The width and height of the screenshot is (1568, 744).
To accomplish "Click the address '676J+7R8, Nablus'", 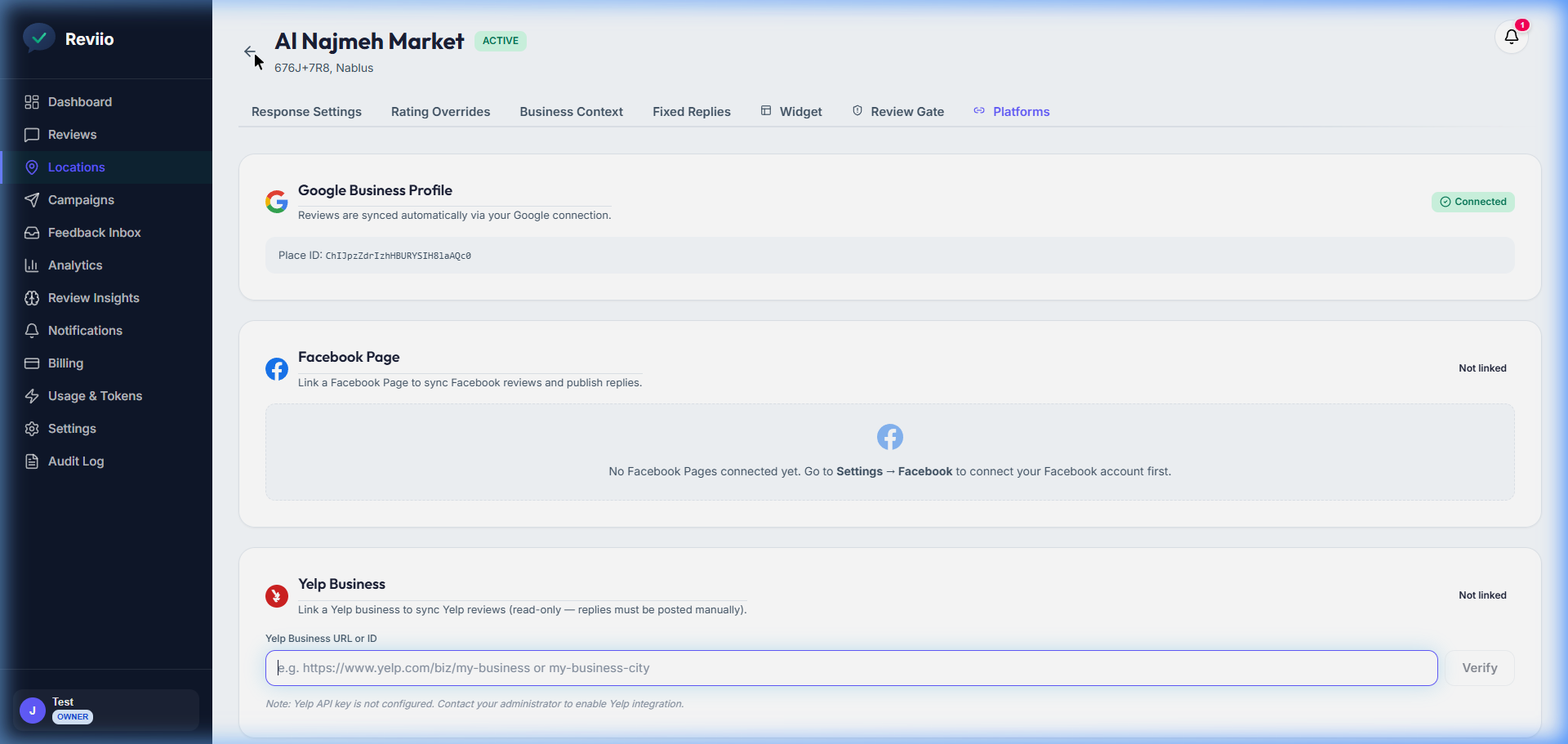I will 323,68.
